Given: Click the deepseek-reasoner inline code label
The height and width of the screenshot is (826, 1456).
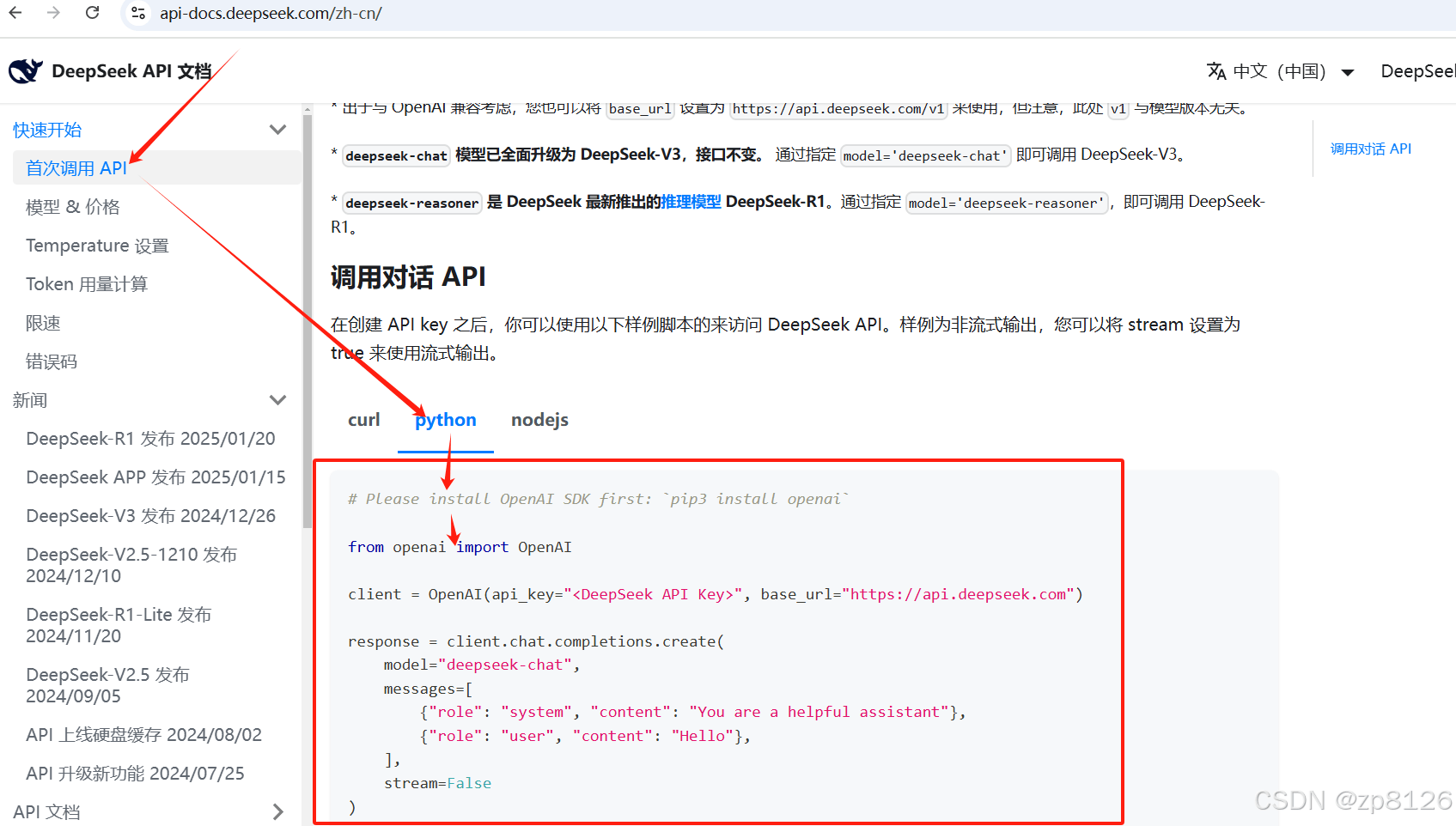Looking at the screenshot, I should coord(412,203).
